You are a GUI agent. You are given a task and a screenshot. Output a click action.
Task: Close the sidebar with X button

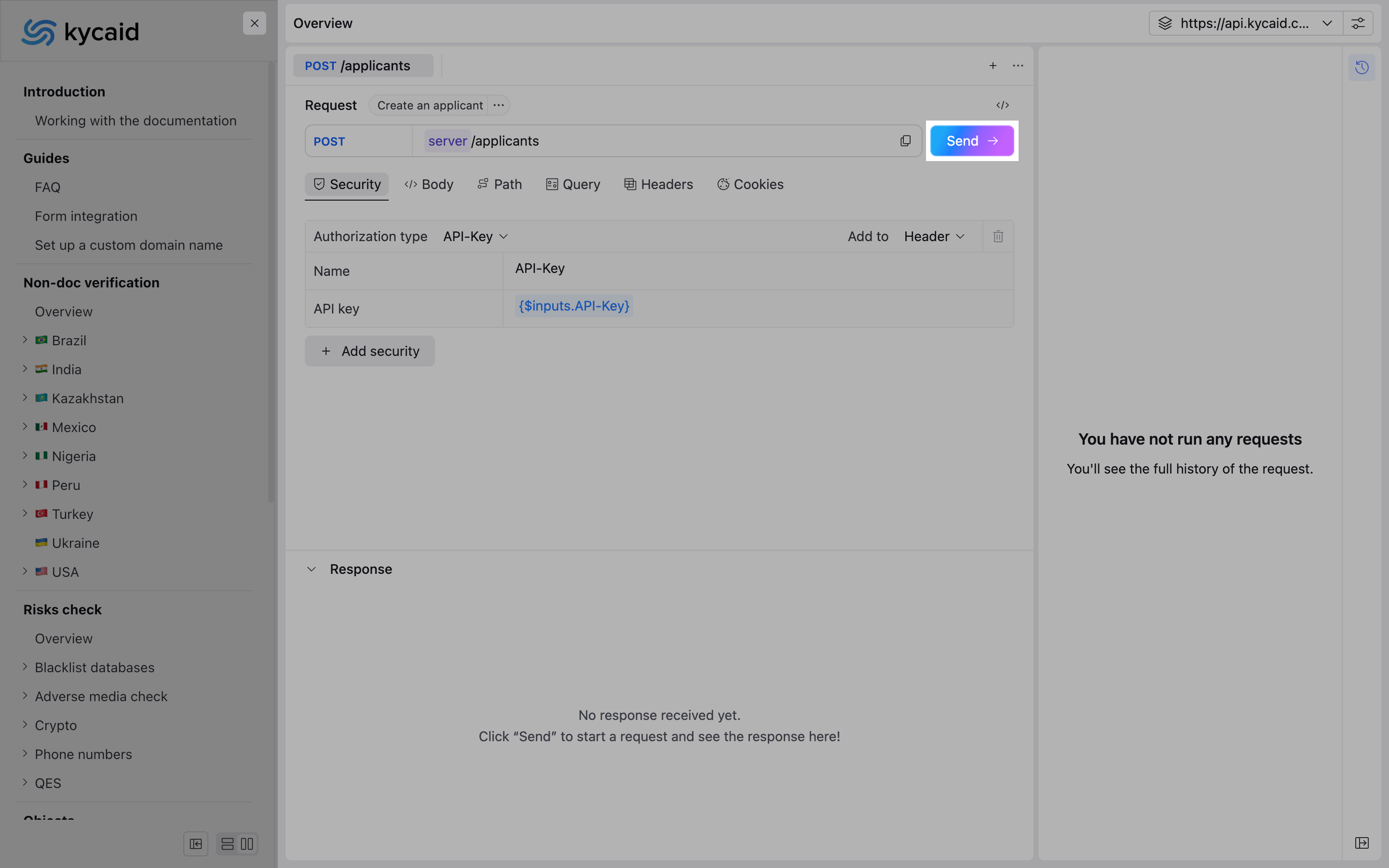254,24
